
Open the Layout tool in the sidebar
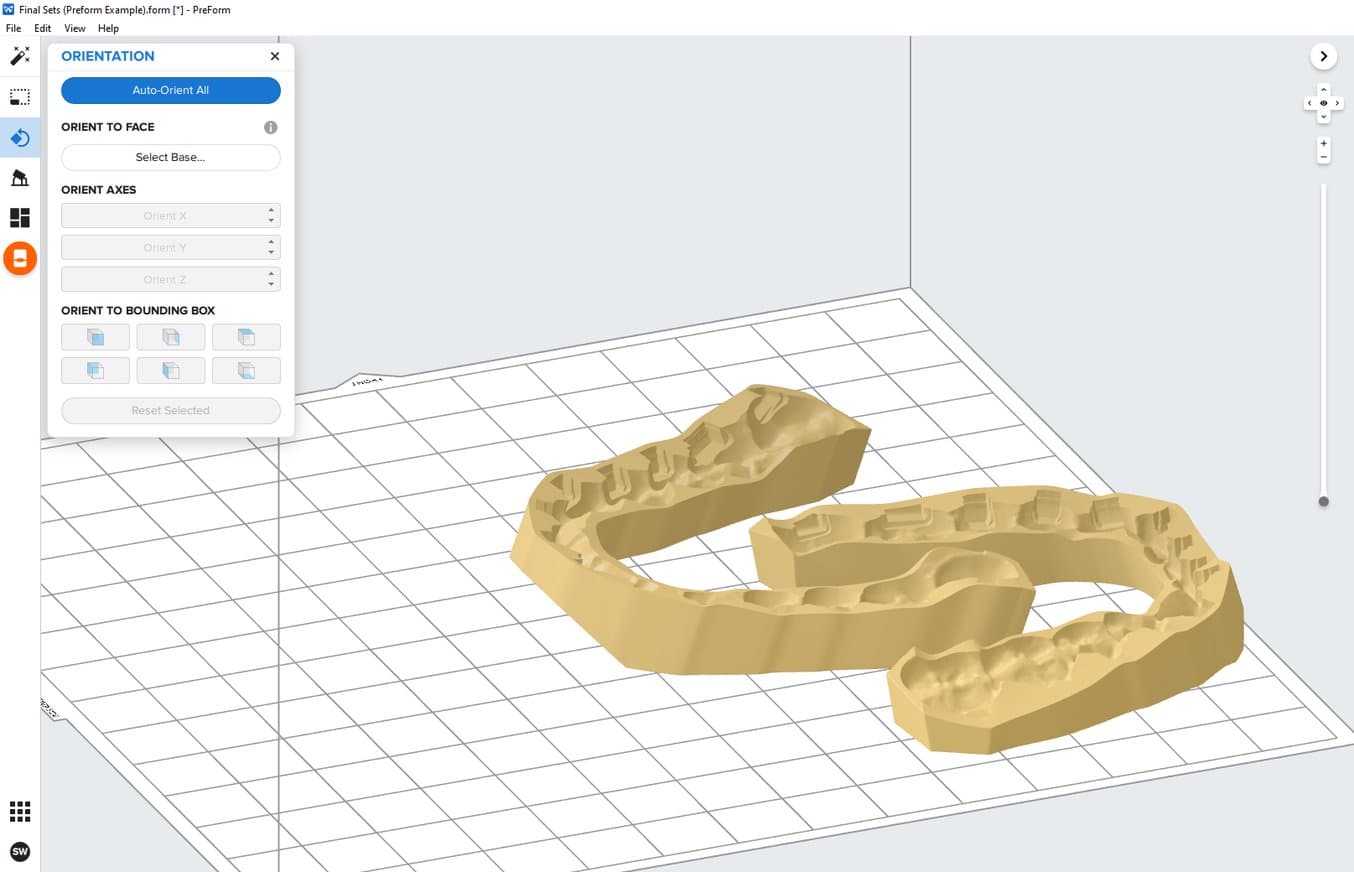[20, 218]
